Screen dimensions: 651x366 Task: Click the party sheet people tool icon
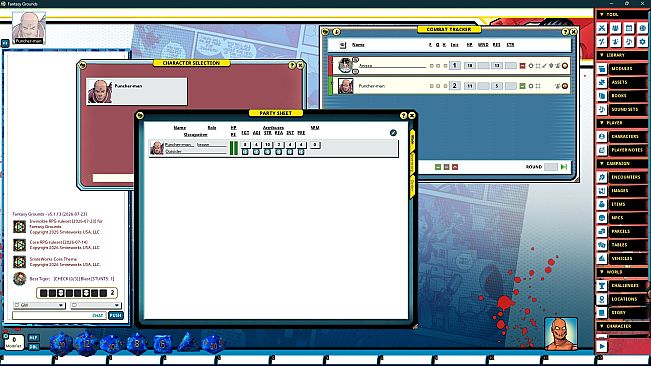[x=615, y=28]
